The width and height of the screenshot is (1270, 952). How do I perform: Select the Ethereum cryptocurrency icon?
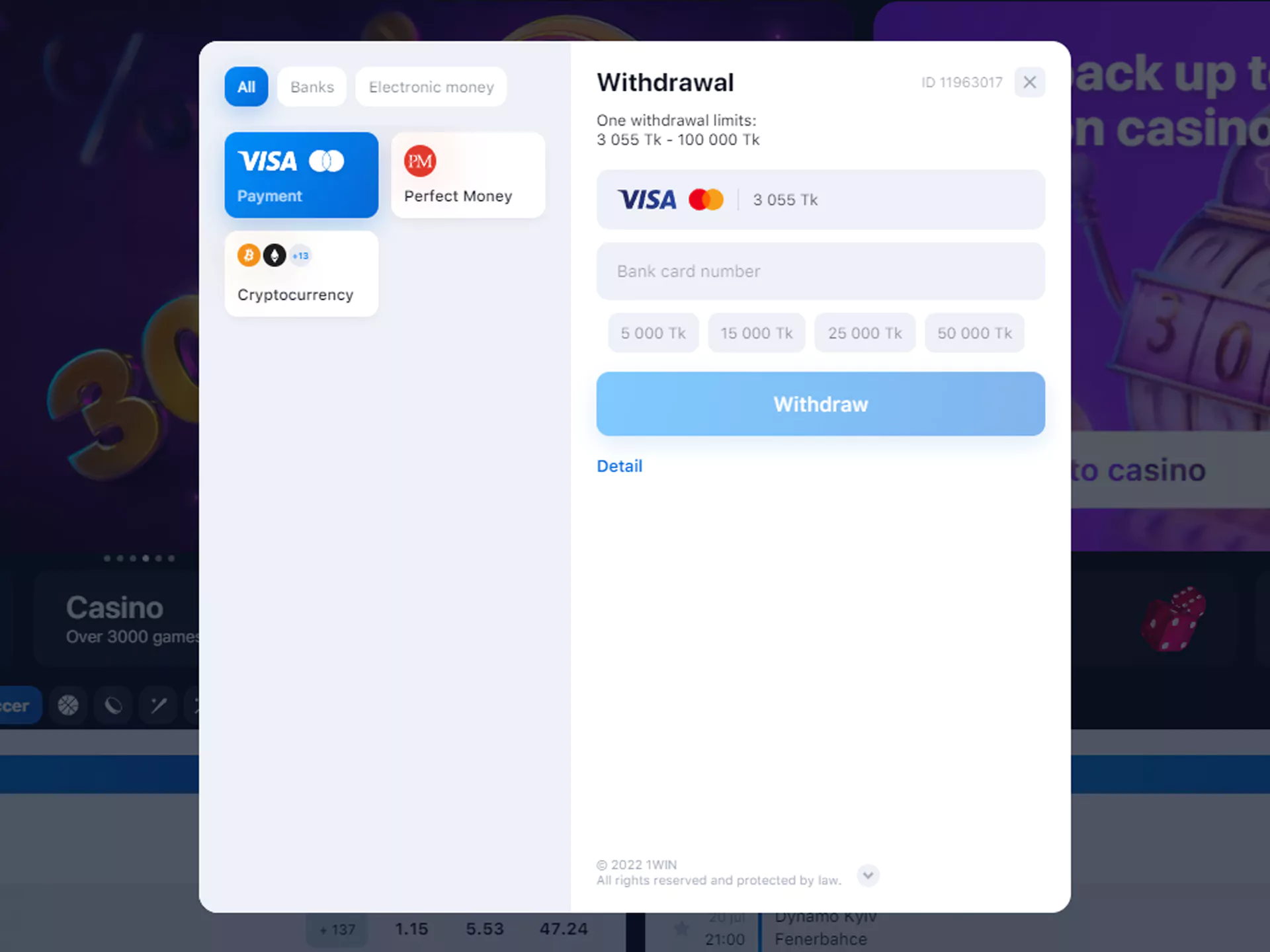274,255
